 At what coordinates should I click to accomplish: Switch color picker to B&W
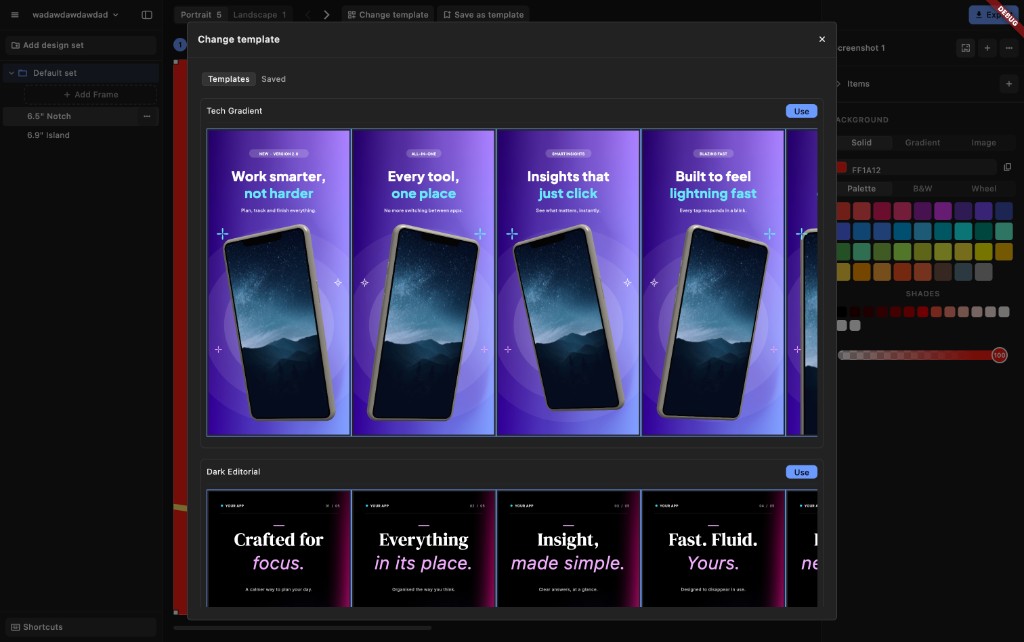[922, 189]
